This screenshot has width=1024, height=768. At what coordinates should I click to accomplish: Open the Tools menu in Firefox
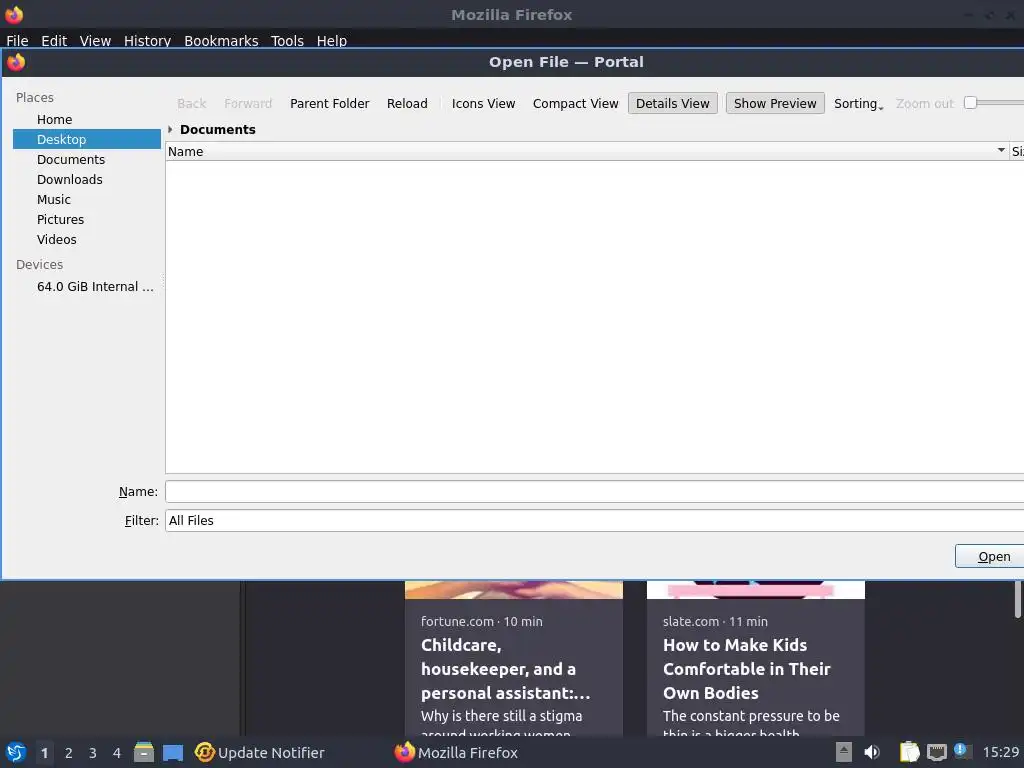point(287,40)
